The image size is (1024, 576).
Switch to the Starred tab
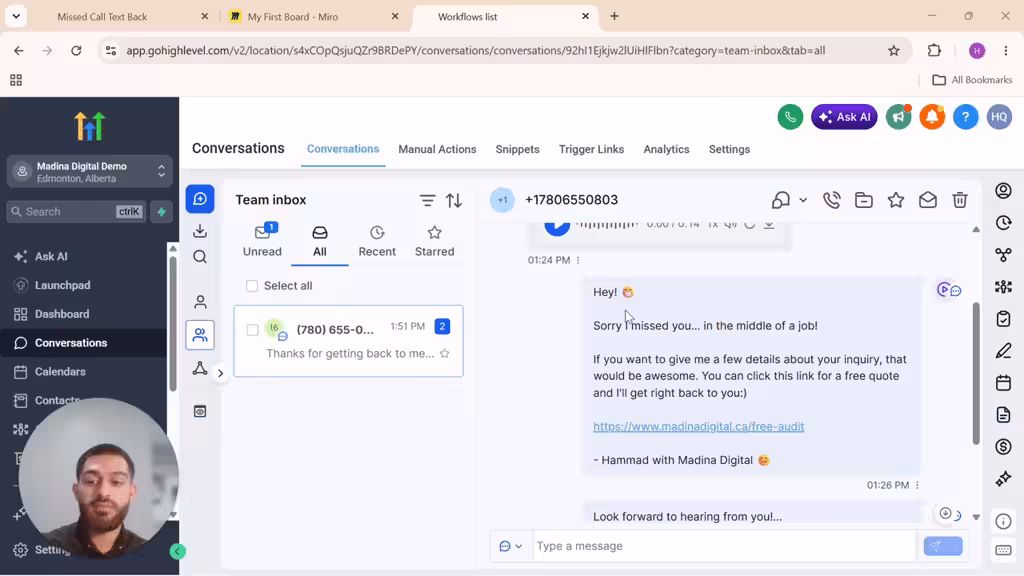click(x=434, y=240)
